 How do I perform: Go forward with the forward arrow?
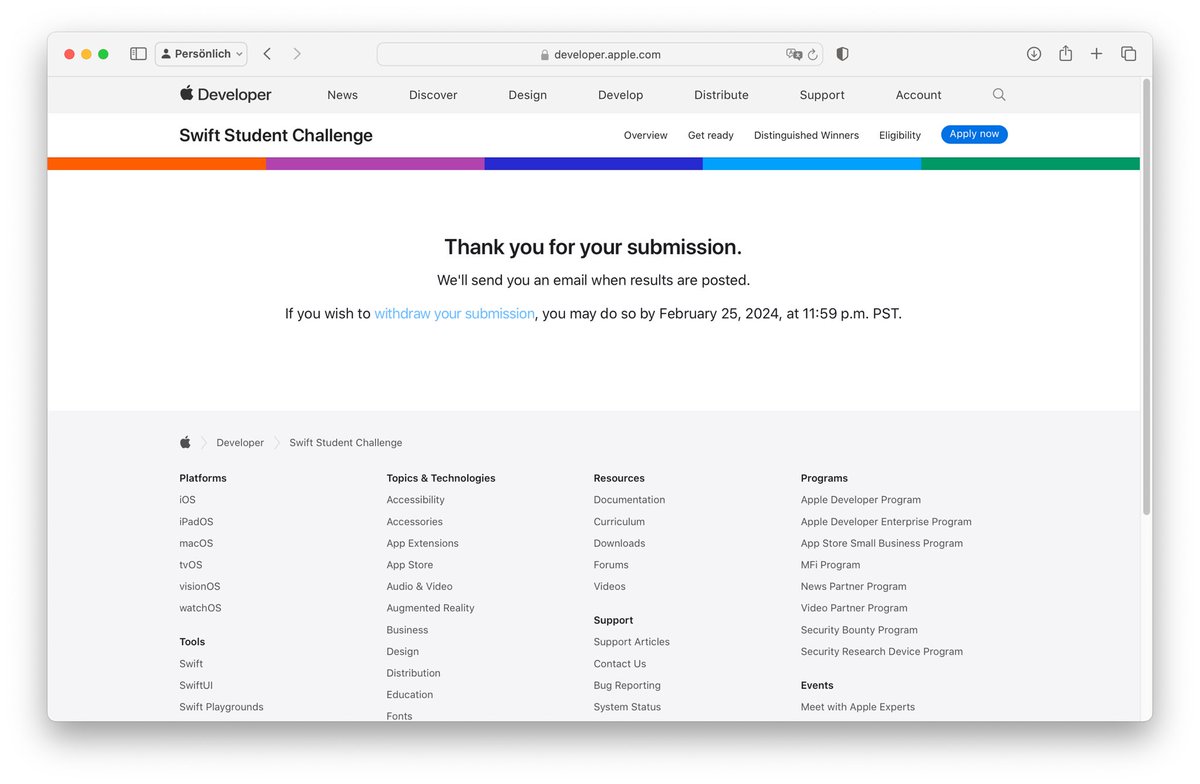click(297, 54)
